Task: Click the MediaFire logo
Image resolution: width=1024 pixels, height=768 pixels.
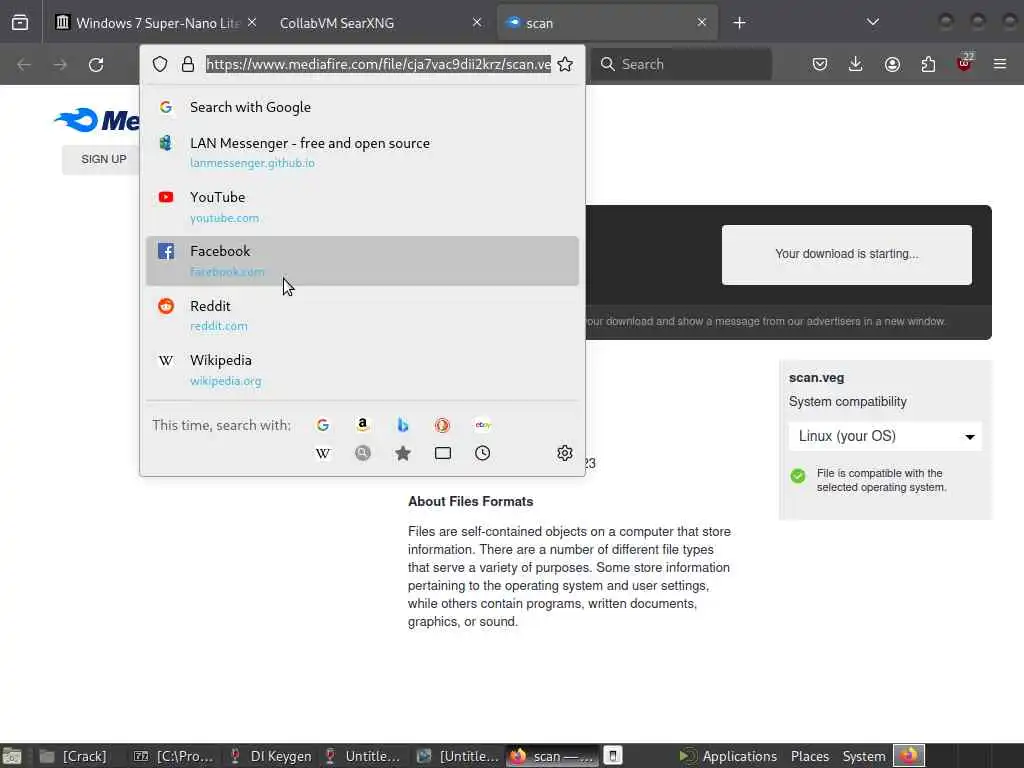Action: [x=97, y=120]
